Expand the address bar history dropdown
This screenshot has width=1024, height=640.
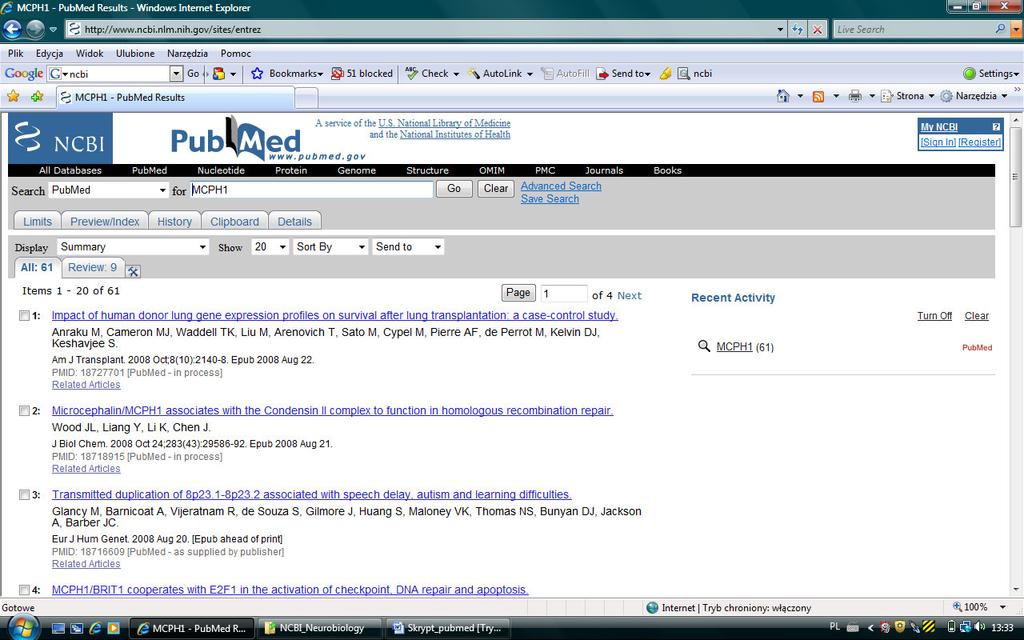[x=780, y=29]
